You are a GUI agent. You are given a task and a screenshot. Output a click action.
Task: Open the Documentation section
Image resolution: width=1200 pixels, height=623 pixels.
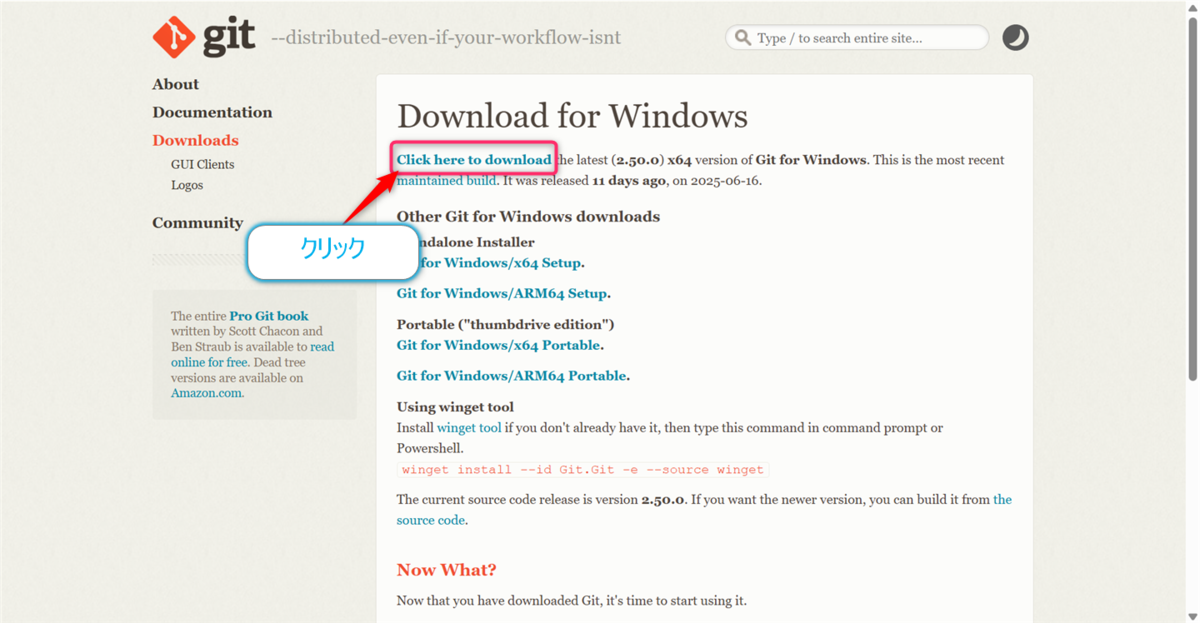(x=212, y=112)
